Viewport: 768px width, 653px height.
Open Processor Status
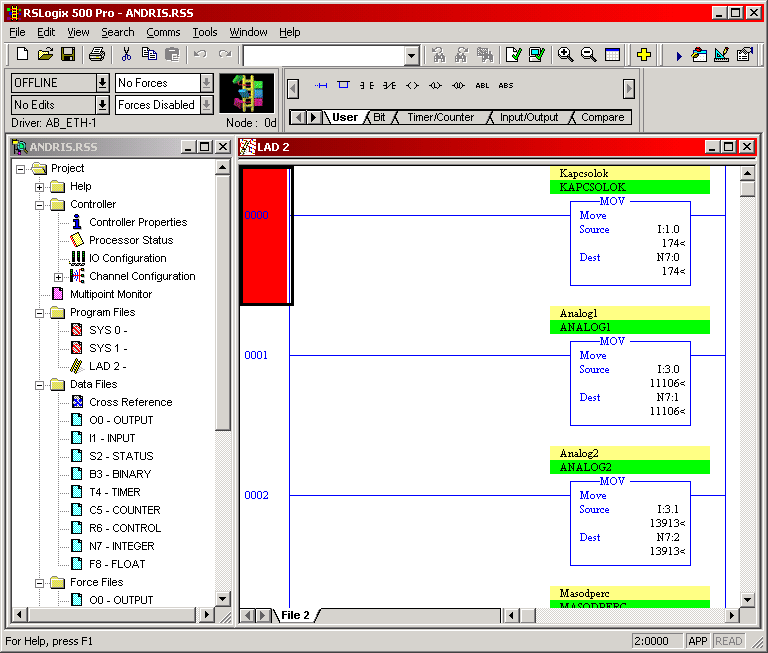(131, 241)
